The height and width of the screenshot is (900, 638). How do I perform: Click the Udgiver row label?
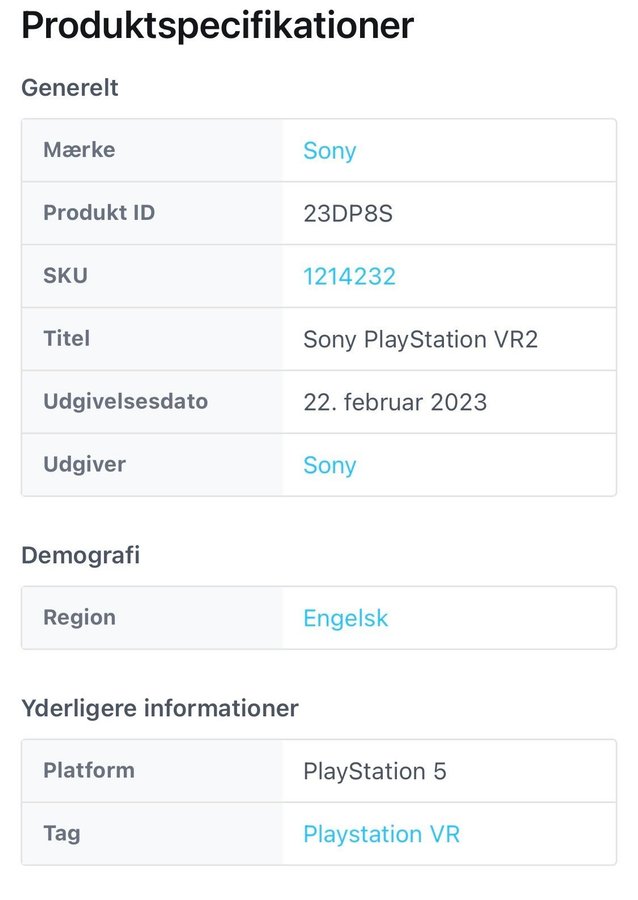(84, 465)
